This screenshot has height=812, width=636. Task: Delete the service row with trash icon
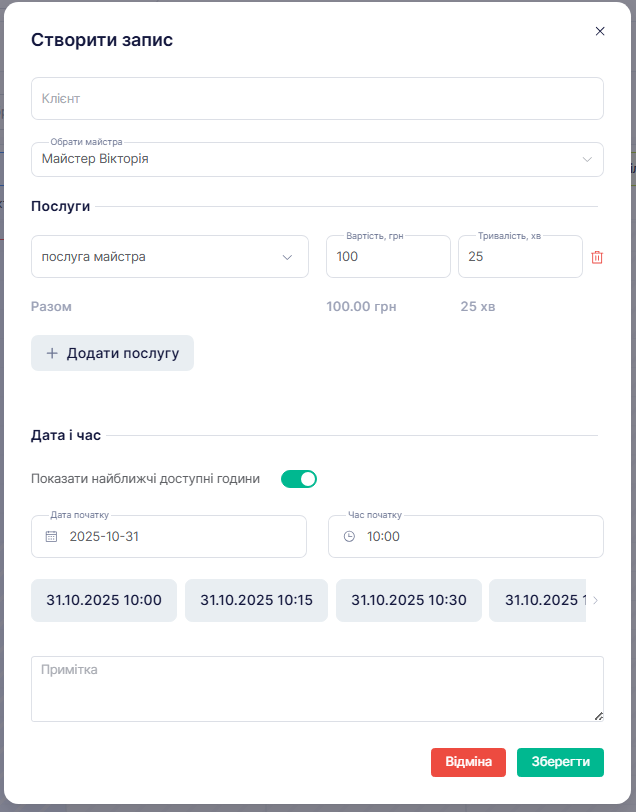tap(597, 257)
